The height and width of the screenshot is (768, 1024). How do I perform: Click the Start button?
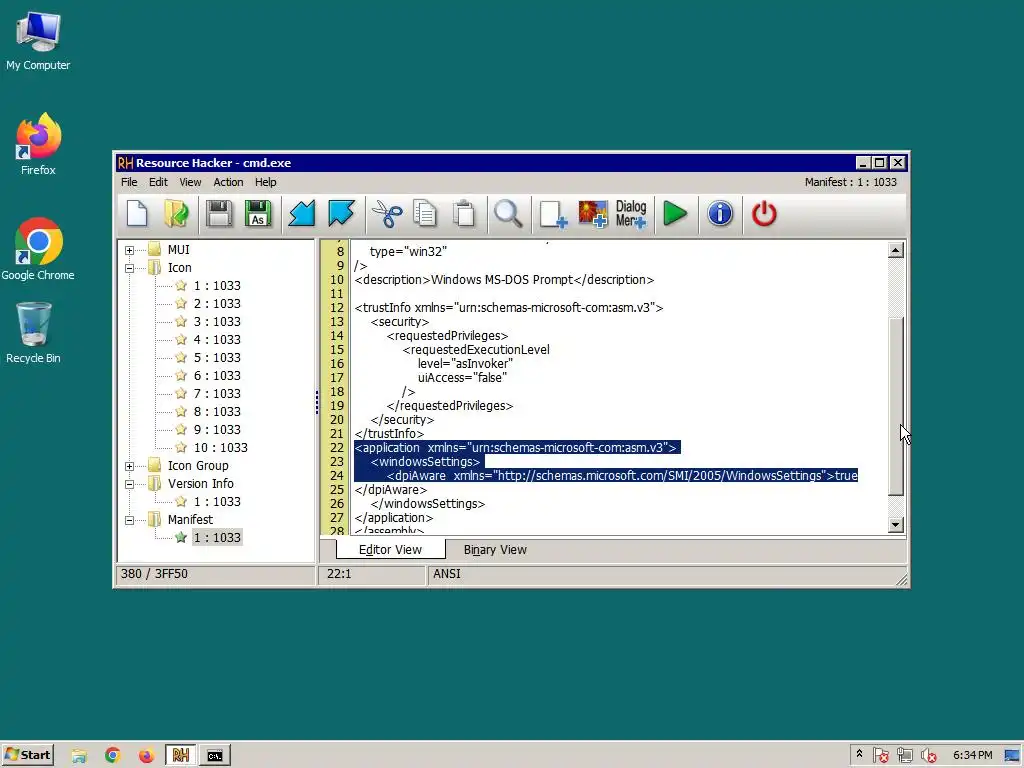(x=27, y=755)
